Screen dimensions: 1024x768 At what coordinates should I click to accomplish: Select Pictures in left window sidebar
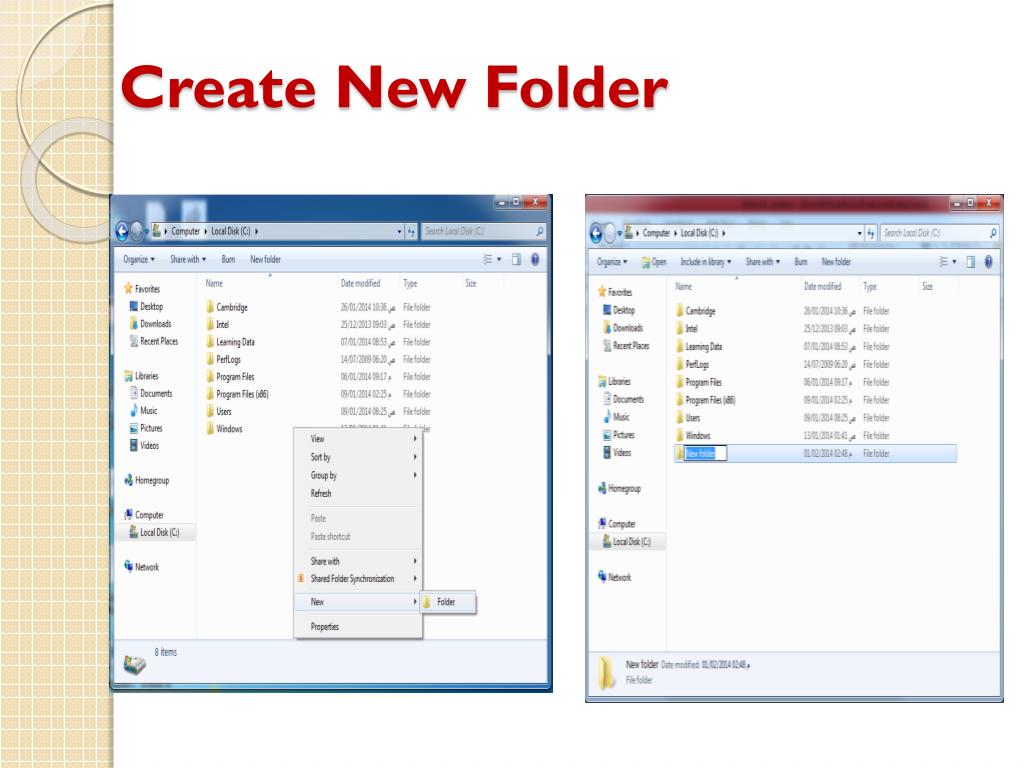coord(146,428)
